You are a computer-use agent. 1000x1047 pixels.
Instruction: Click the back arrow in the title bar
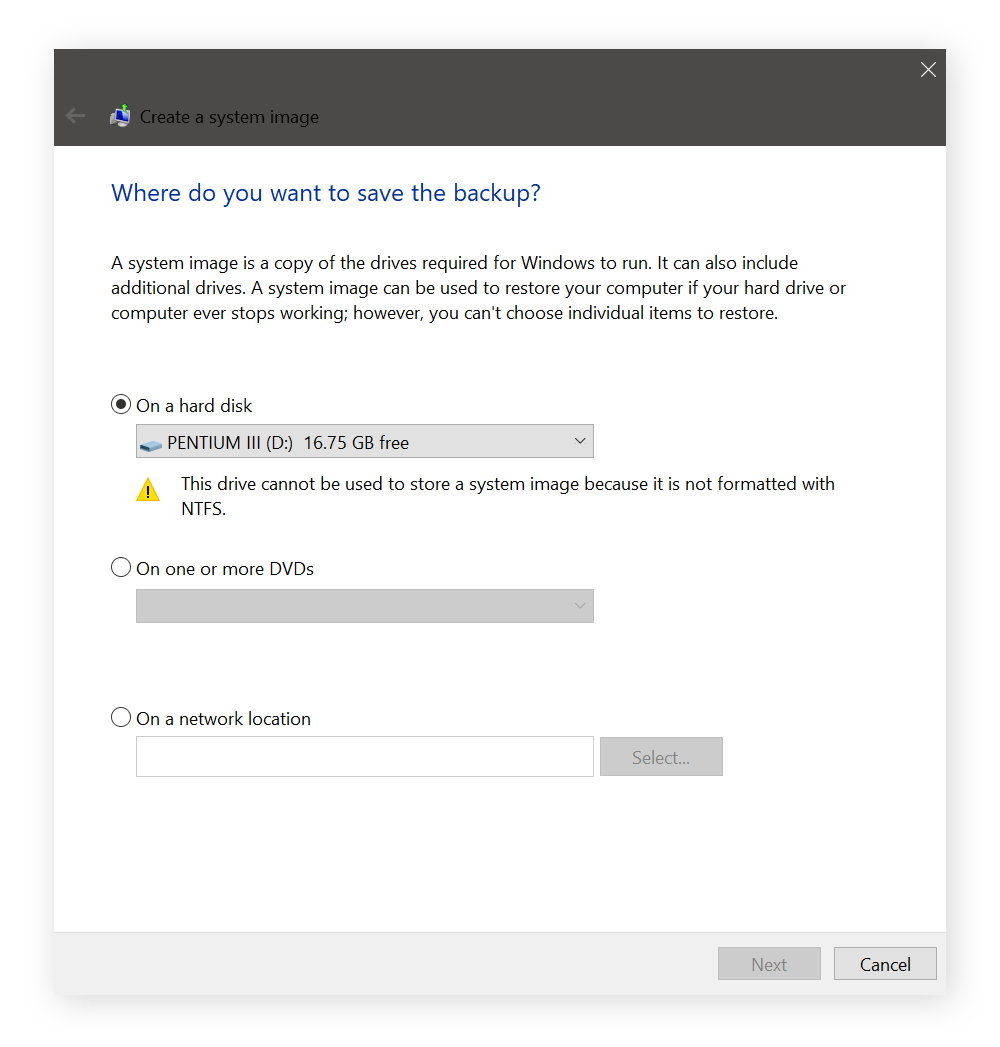75,116
